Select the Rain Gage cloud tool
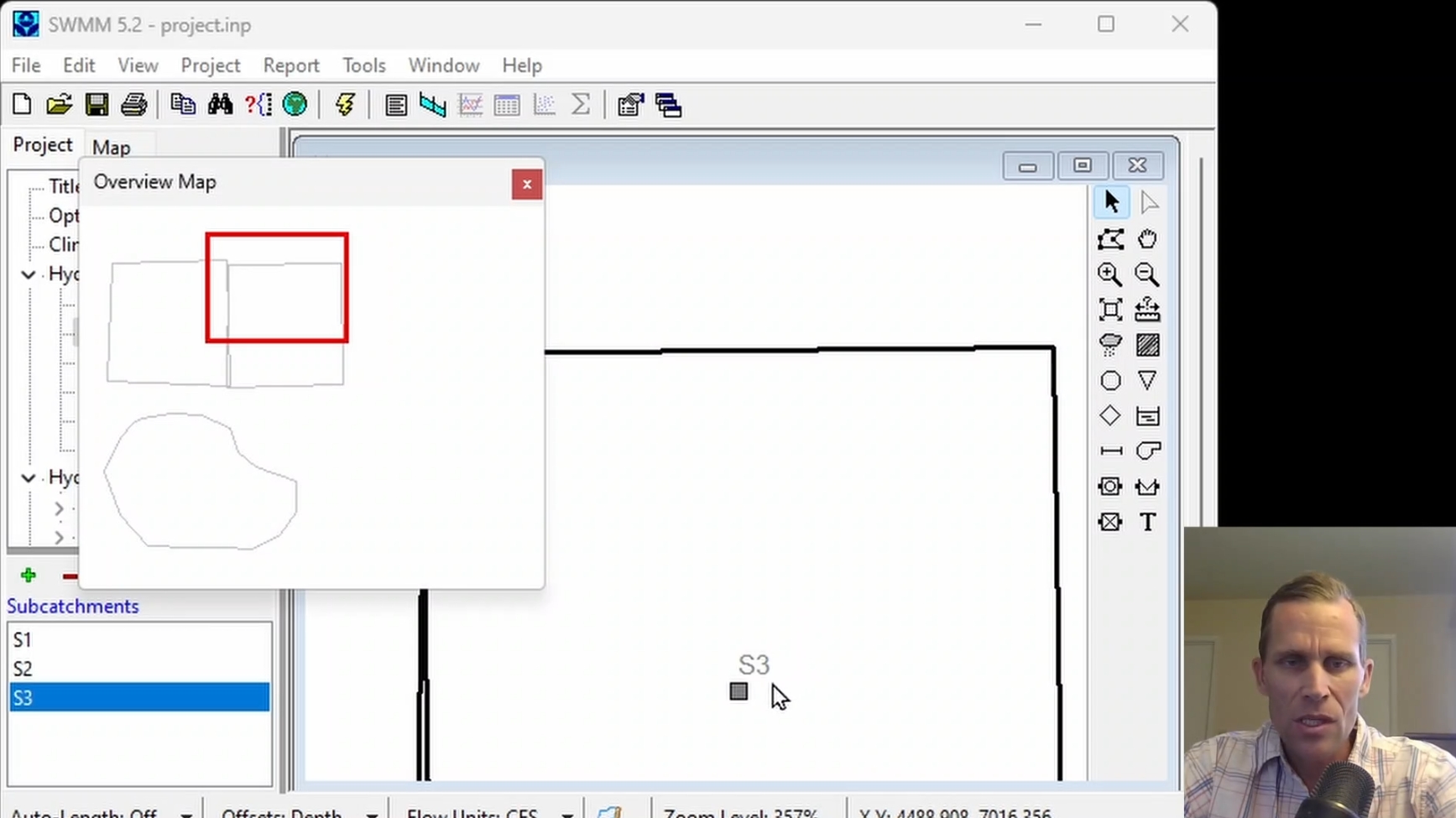This screenshot has width=1456, height=818. pos(1109,345)
